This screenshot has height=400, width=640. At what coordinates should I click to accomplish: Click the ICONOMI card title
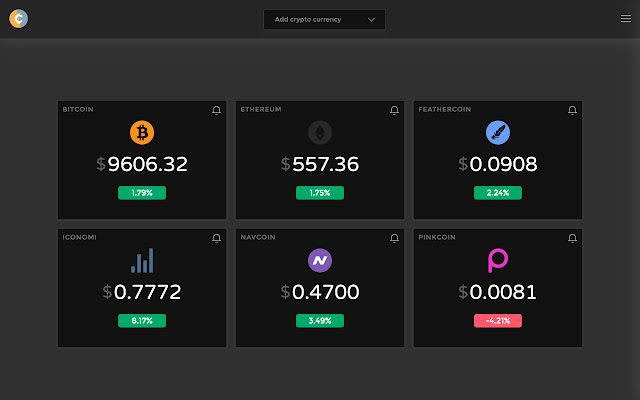(x=80, y=238)
